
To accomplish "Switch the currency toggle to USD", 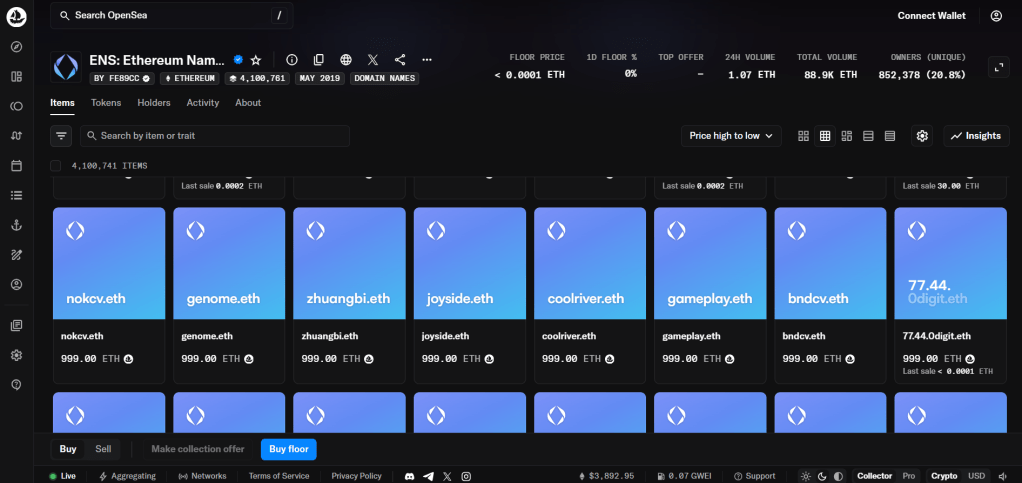I will tap(976, 476).
